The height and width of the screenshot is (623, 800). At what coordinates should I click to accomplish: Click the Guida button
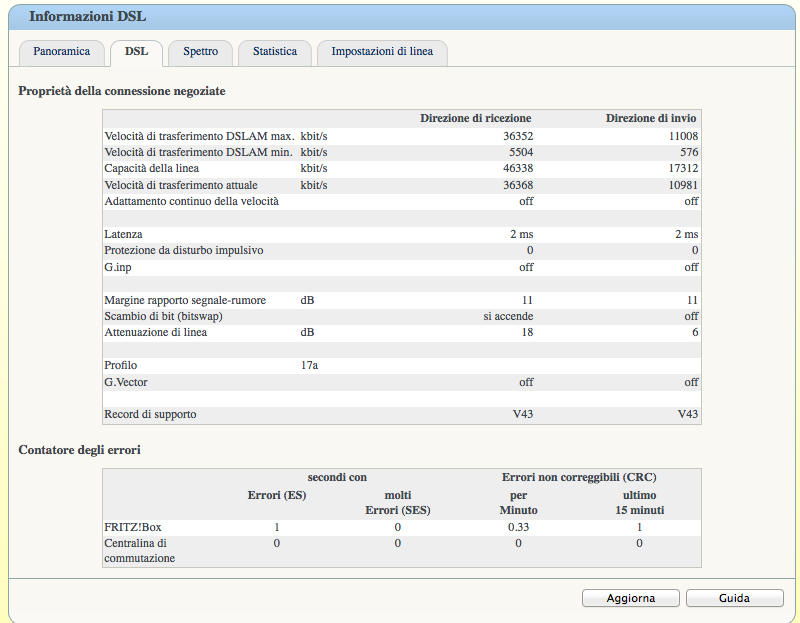[734, 598]
